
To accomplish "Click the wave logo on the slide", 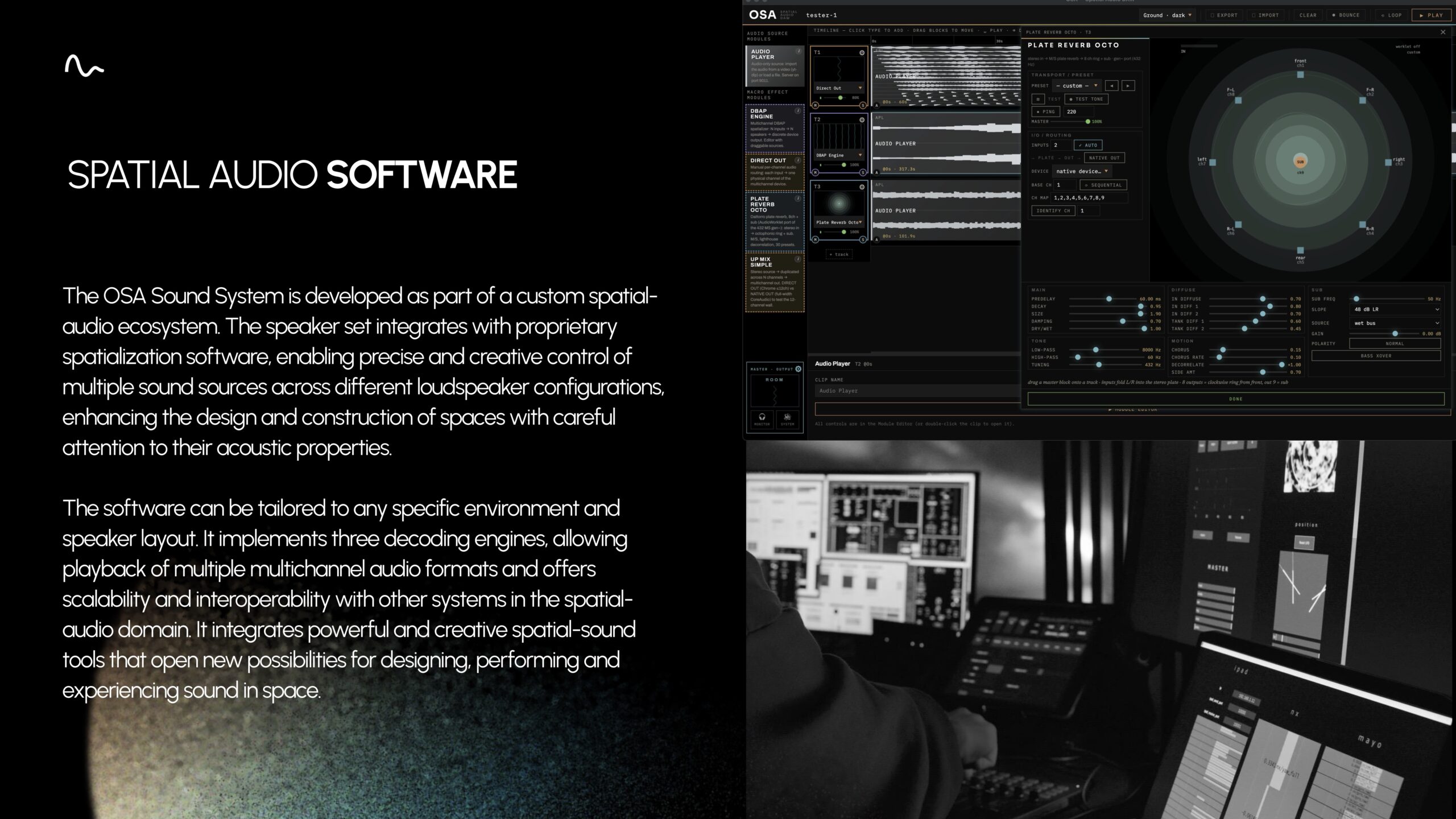I will pos(84,65).
